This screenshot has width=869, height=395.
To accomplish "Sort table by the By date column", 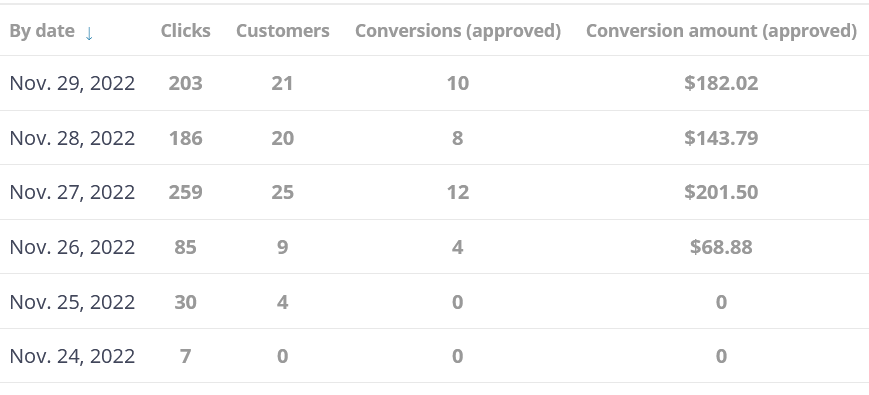I will [x=42, y=31].
